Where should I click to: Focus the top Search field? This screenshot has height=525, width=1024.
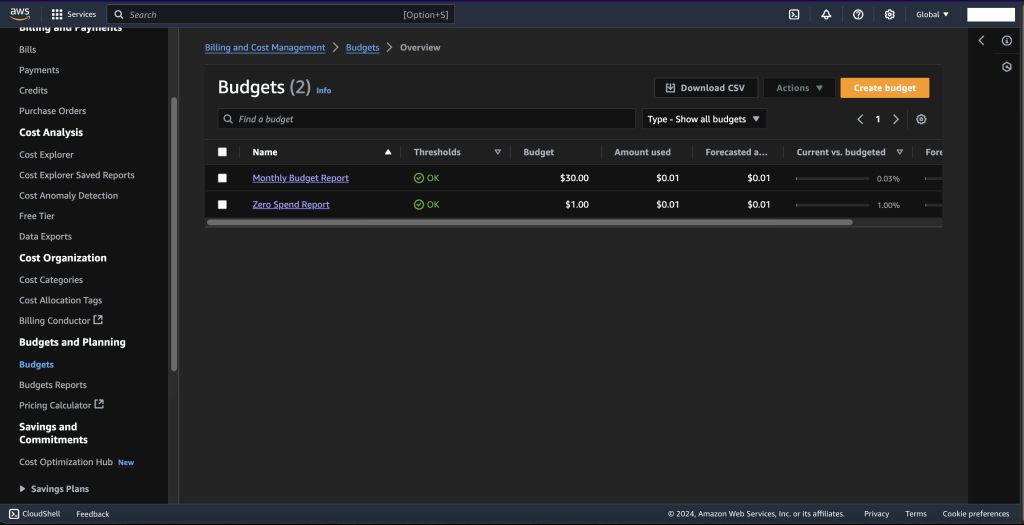pos(281,14)
